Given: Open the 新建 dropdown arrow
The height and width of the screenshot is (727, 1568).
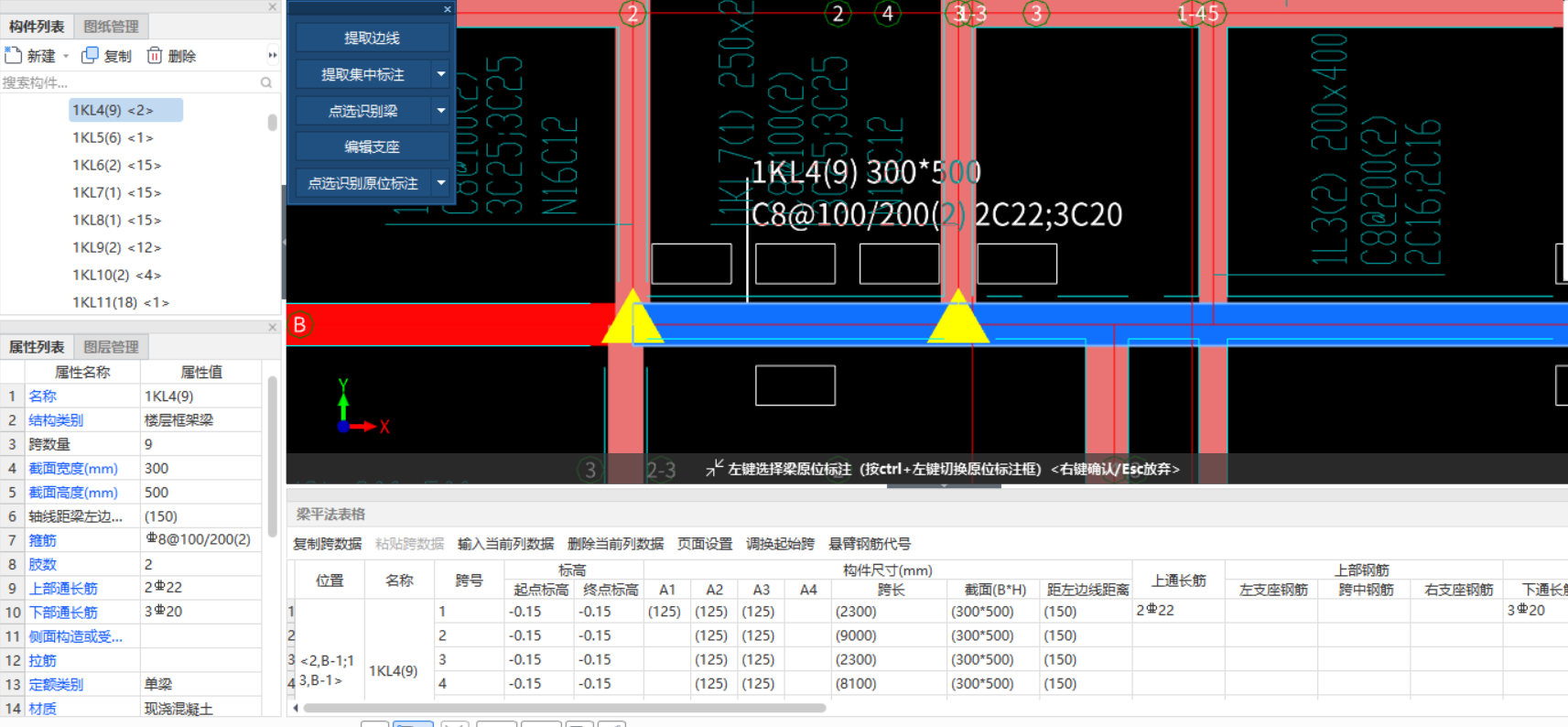Looking at the screenshot, I should click(x=66, y=57).
